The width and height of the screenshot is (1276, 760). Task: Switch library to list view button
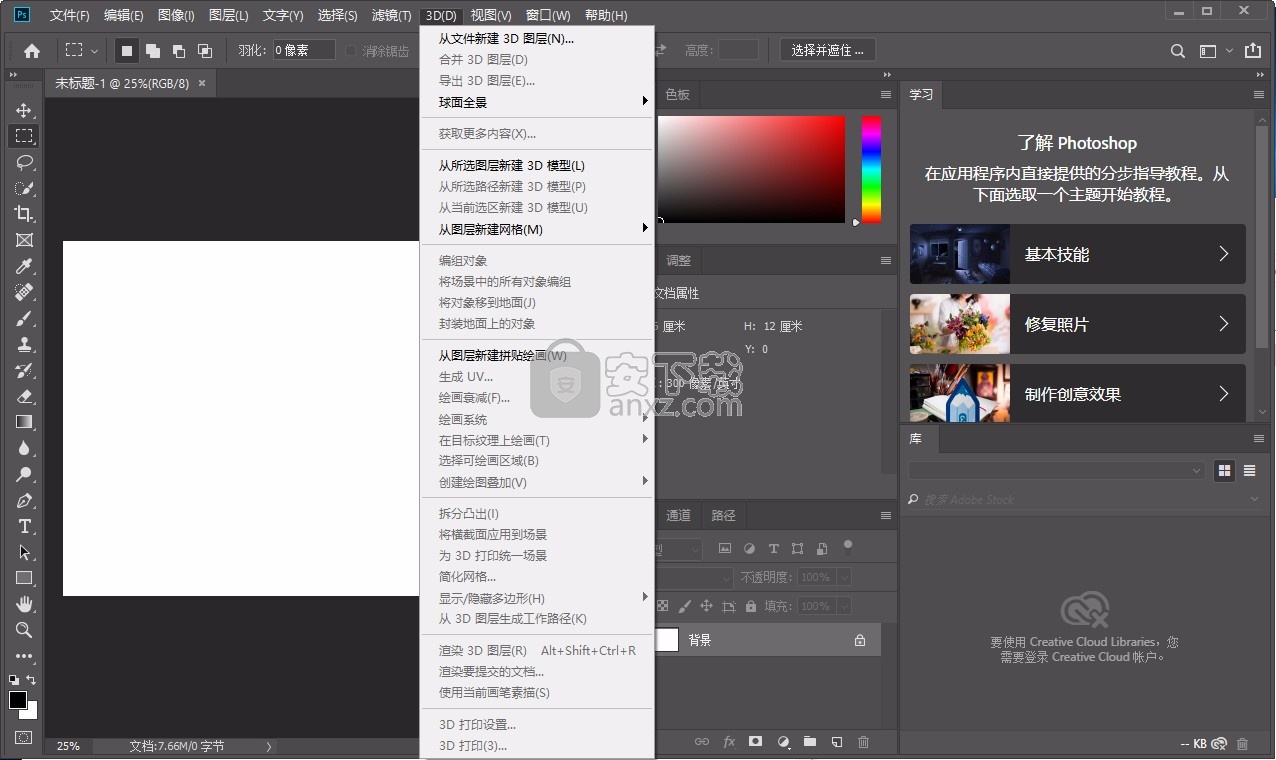(1249, 470)
